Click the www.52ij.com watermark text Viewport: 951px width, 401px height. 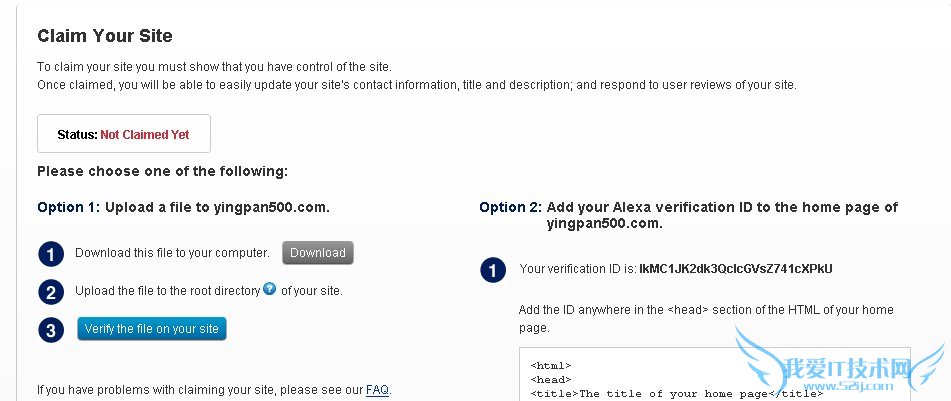(x=875, y=384)
